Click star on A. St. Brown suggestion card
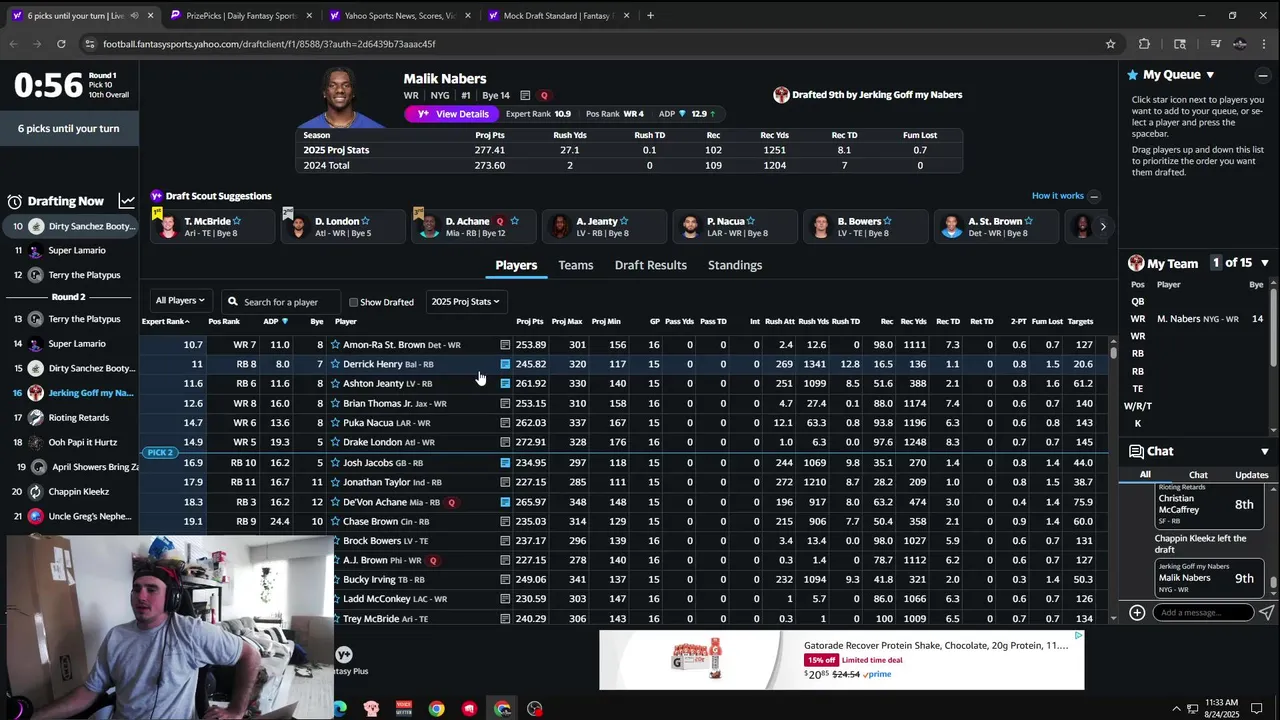1280x720 pixels. coord(1028,221)
